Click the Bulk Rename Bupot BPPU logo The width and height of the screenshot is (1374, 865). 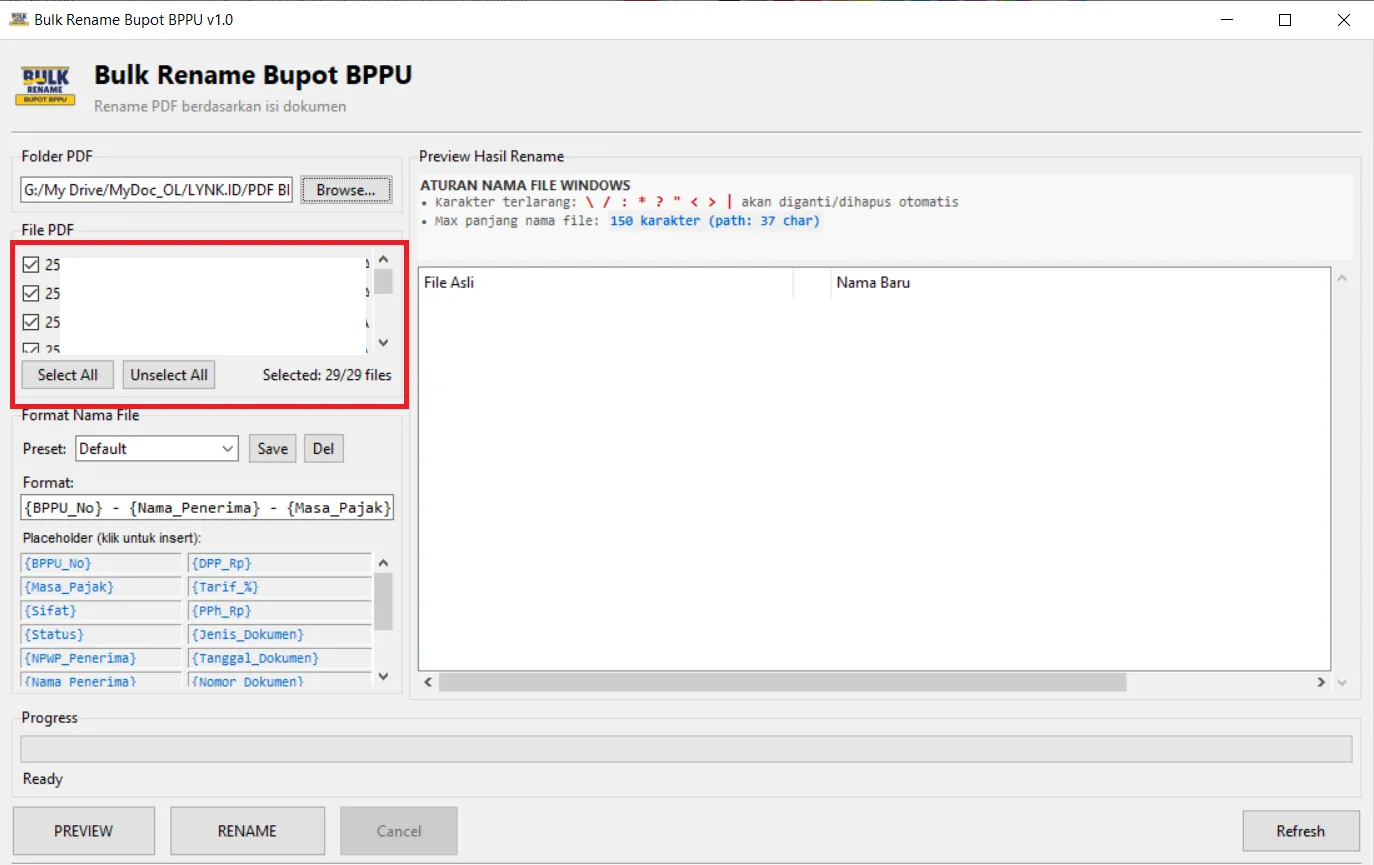coord(45,87)
